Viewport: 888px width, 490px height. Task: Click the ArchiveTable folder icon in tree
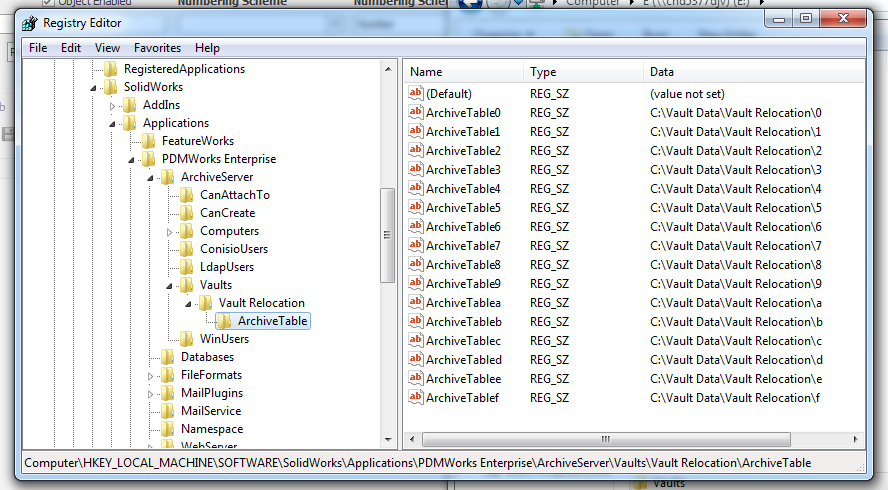[x=225, y=321]
